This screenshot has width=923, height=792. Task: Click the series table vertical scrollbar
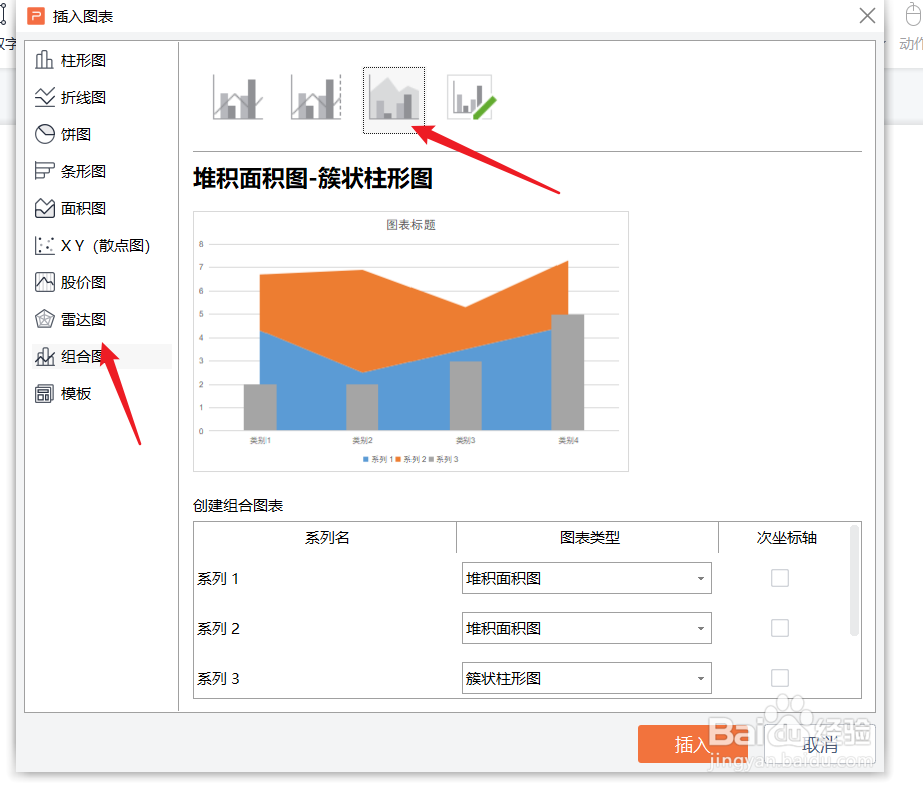tap(854, 581)
